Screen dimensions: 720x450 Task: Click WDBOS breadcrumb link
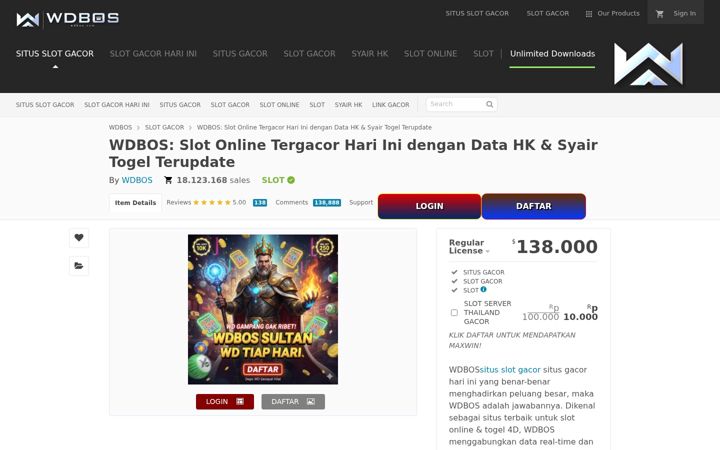(x=120, y=127)
